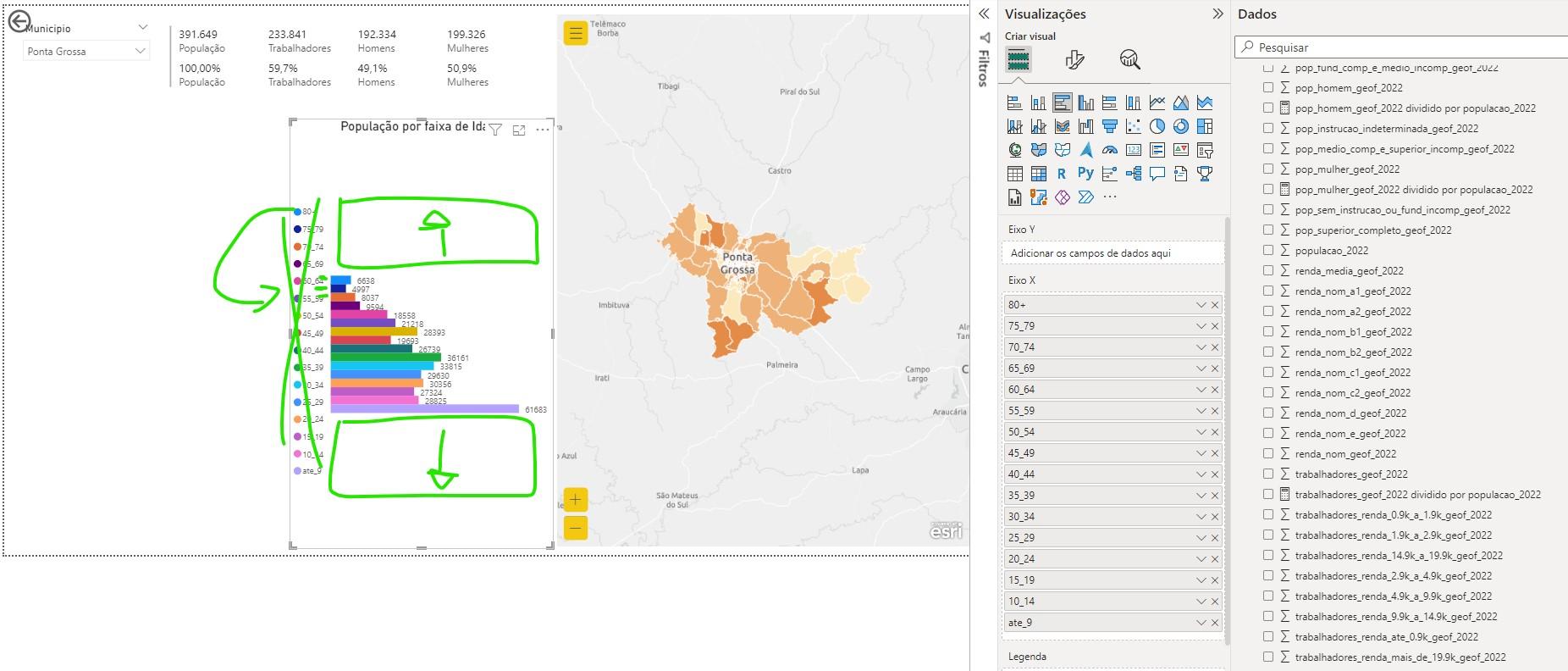Choose the filled map visual
The image size is (1568, 671).
(1039, 150)
